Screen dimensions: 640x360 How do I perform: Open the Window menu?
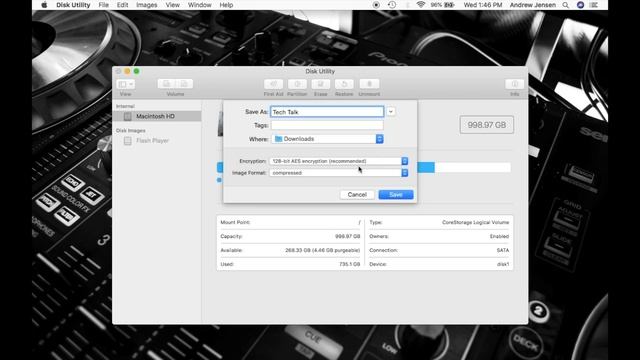coord(200,5)
